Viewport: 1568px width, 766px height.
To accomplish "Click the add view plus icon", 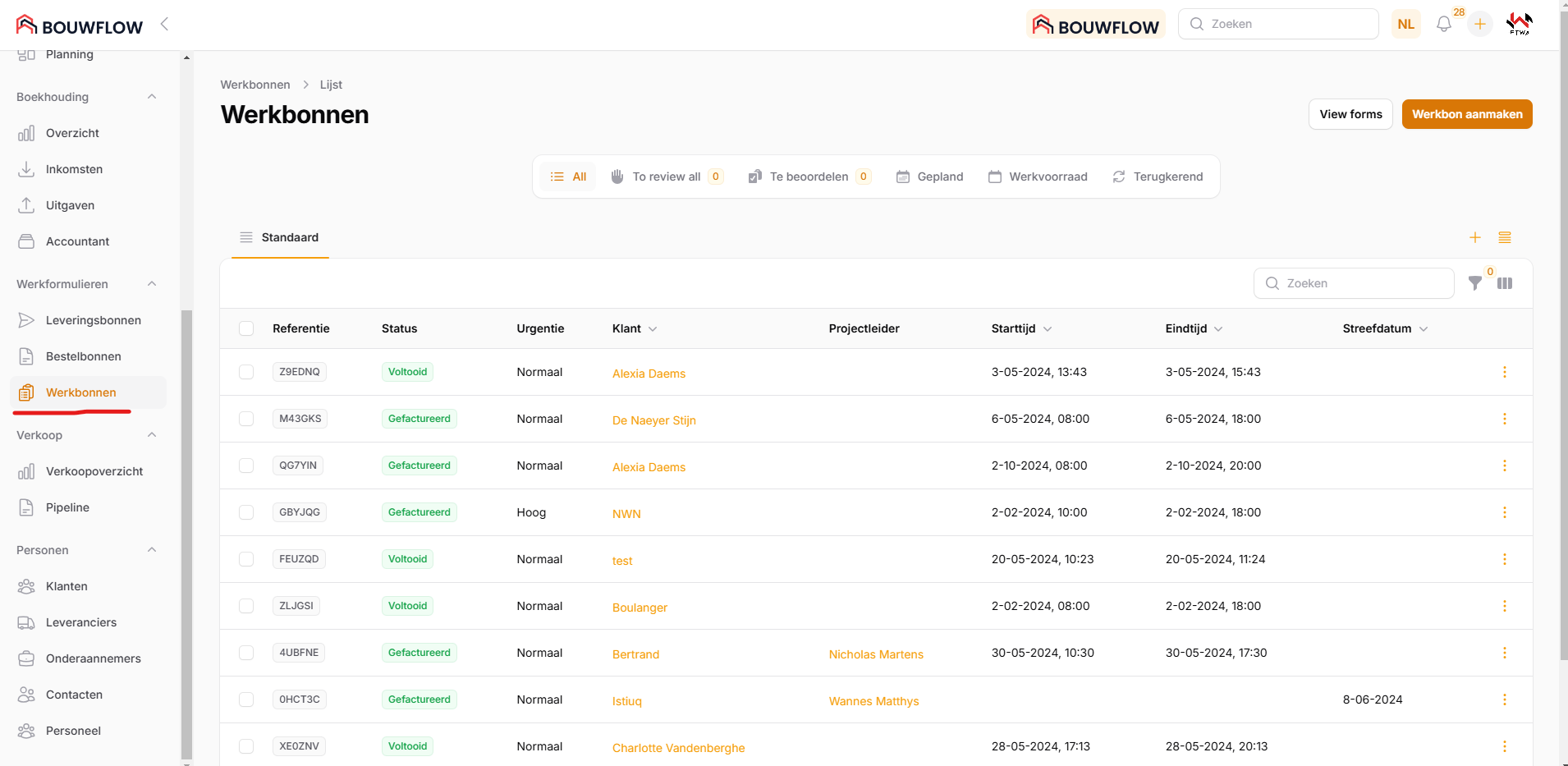I will [x=1475, y=237].
